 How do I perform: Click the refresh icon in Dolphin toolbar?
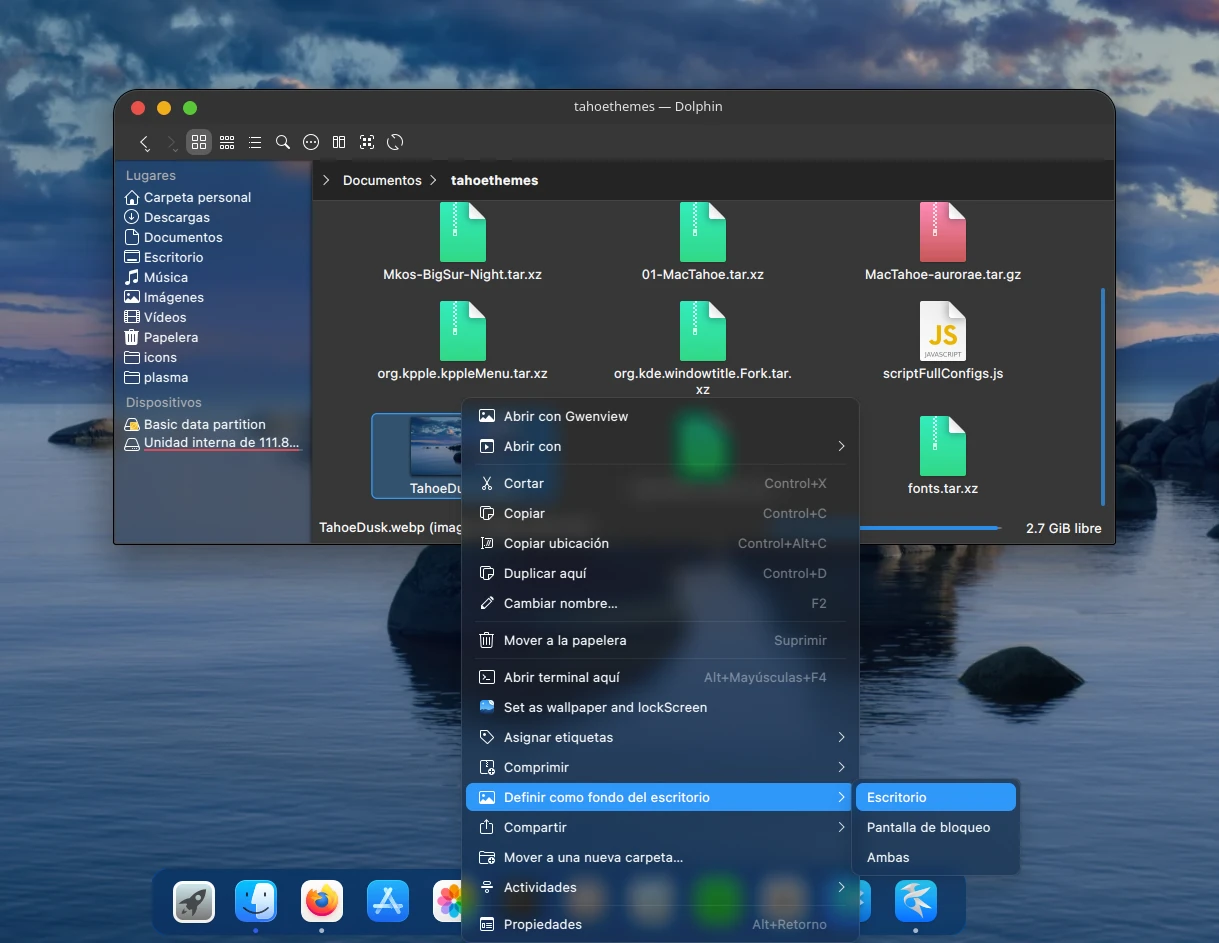click(x=395, y=142)
